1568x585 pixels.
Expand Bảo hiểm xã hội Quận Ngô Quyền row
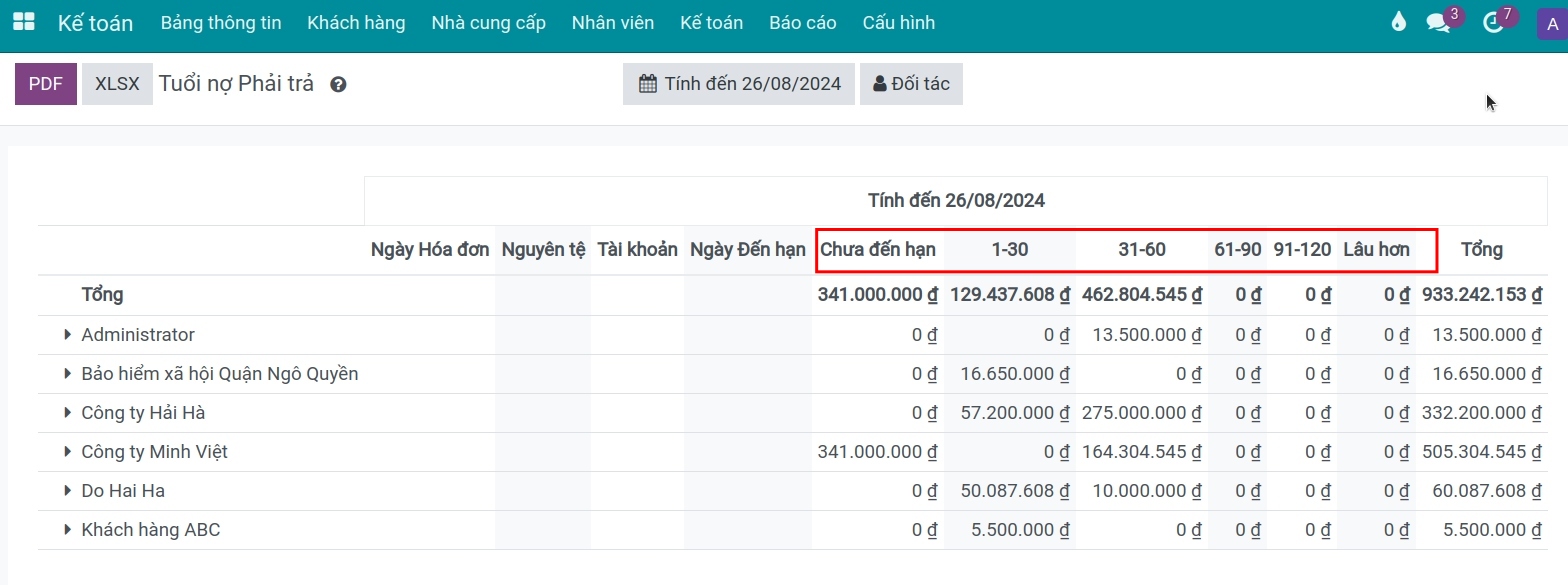coord(67,373)
